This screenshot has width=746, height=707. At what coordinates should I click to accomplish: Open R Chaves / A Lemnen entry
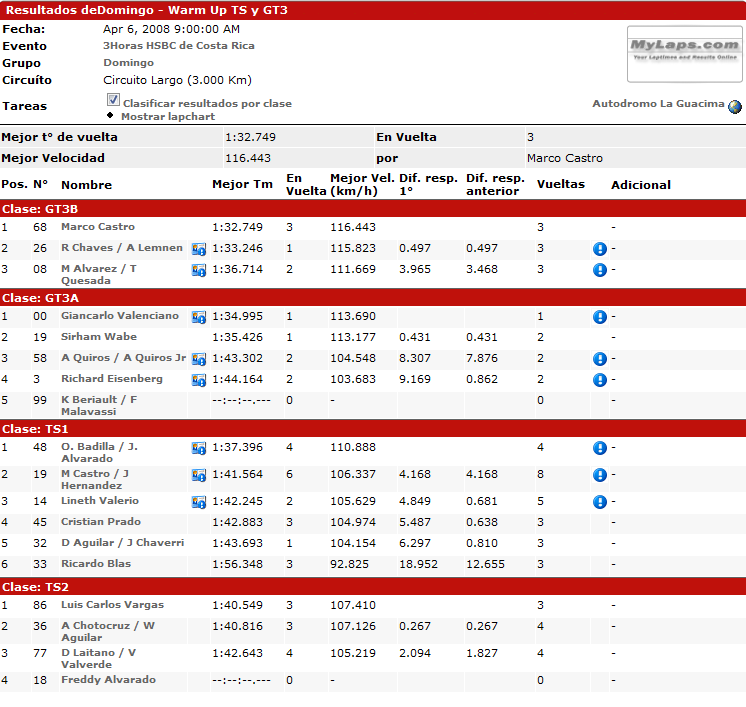coord(122,247)
